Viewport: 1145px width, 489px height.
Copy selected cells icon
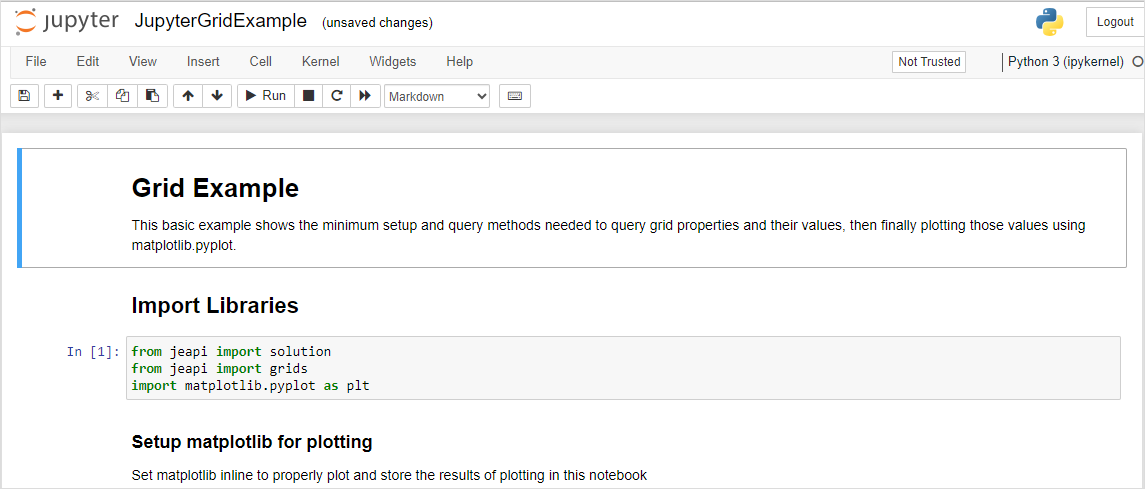[122, 96]
